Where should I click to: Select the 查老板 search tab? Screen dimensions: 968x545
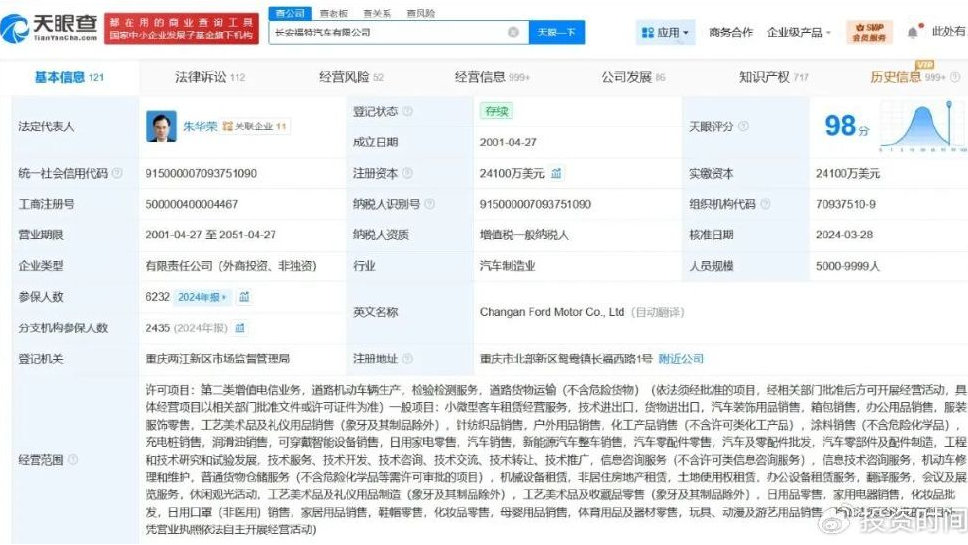[333, 13]
